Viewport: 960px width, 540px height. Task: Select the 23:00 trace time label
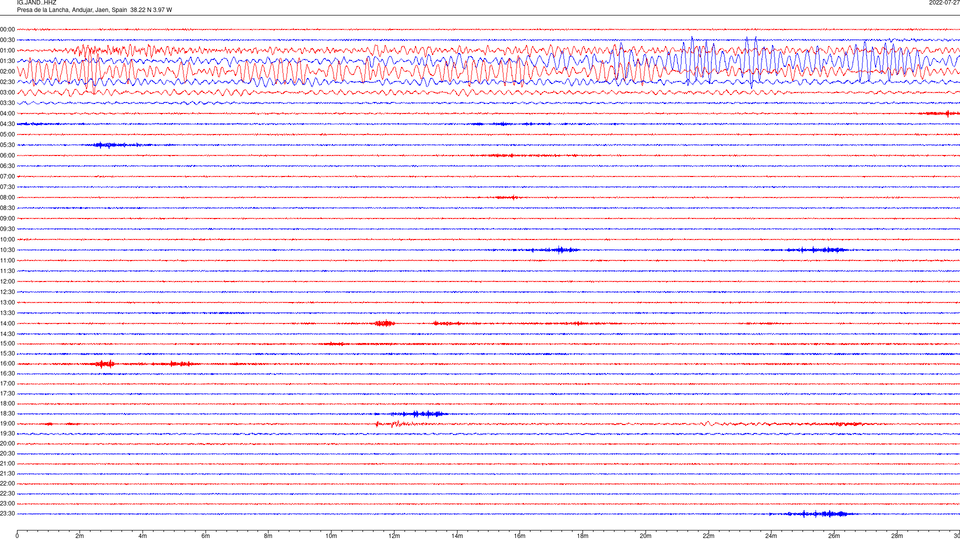click(x=7, y=504)
